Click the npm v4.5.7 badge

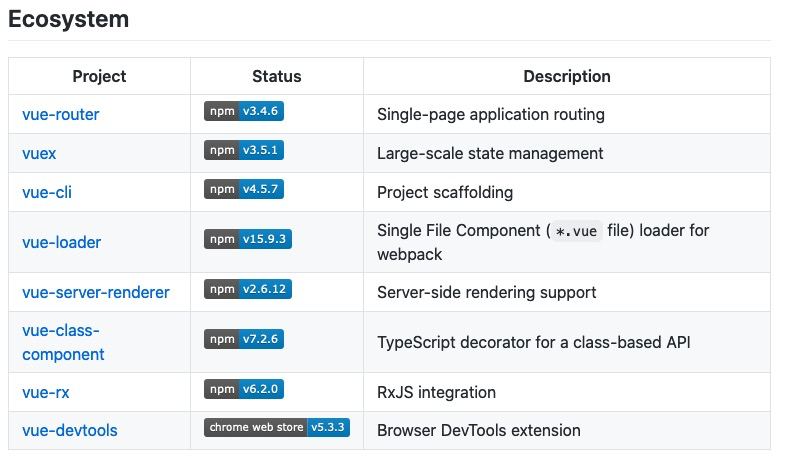point(244,189)
